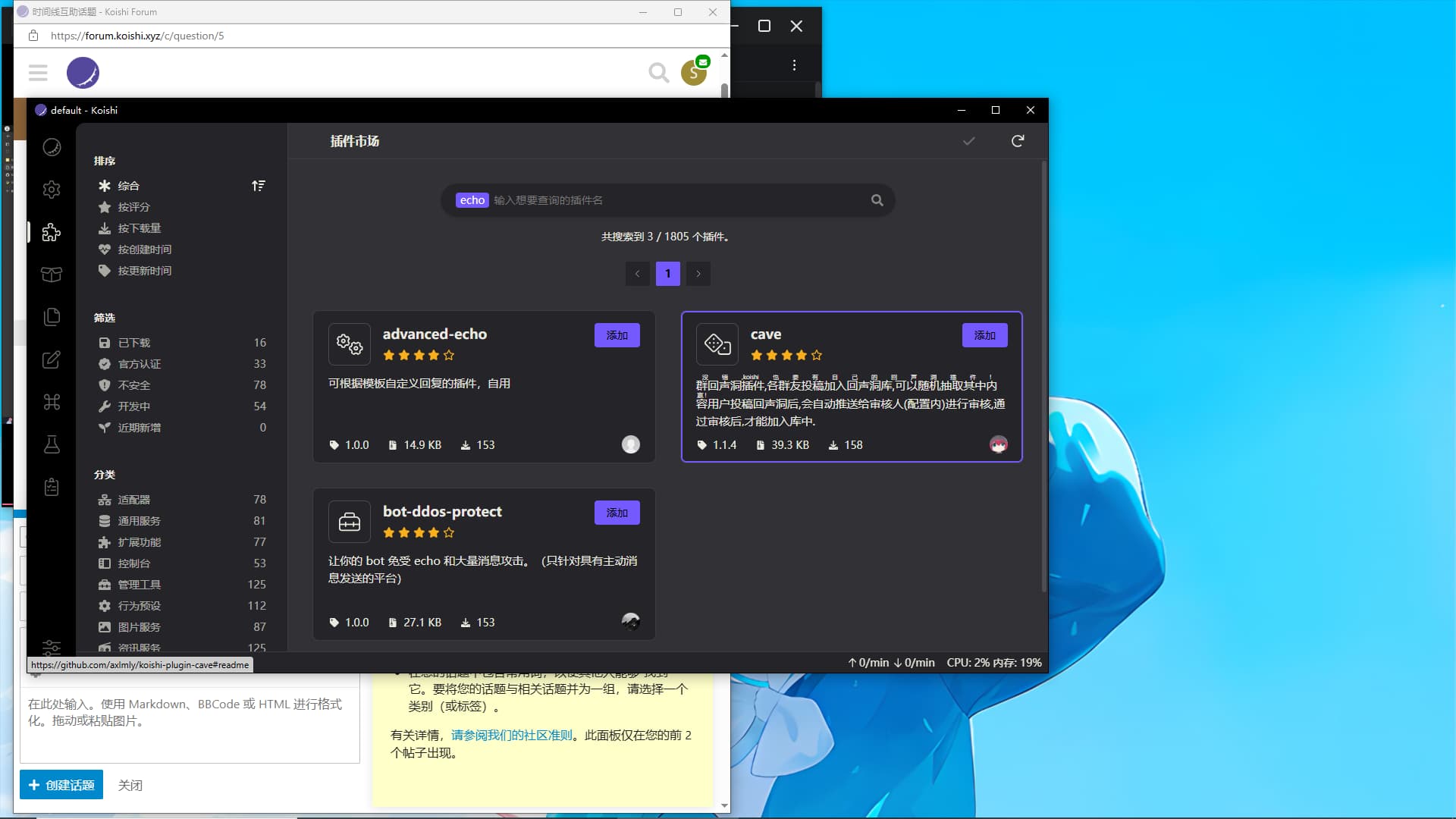Screen dimensions: 1456x819
Task: Open the sandbox flask icon in sidebar
Action: coord(52,444)
